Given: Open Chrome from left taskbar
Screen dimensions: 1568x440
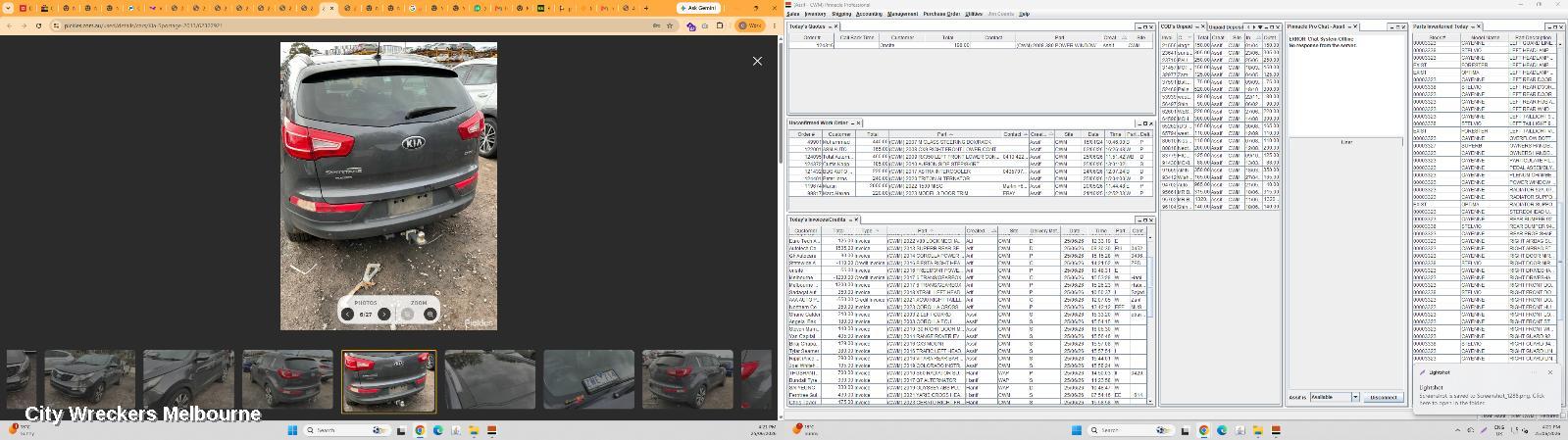Looking at the screenshot, I should click(420, 430).
